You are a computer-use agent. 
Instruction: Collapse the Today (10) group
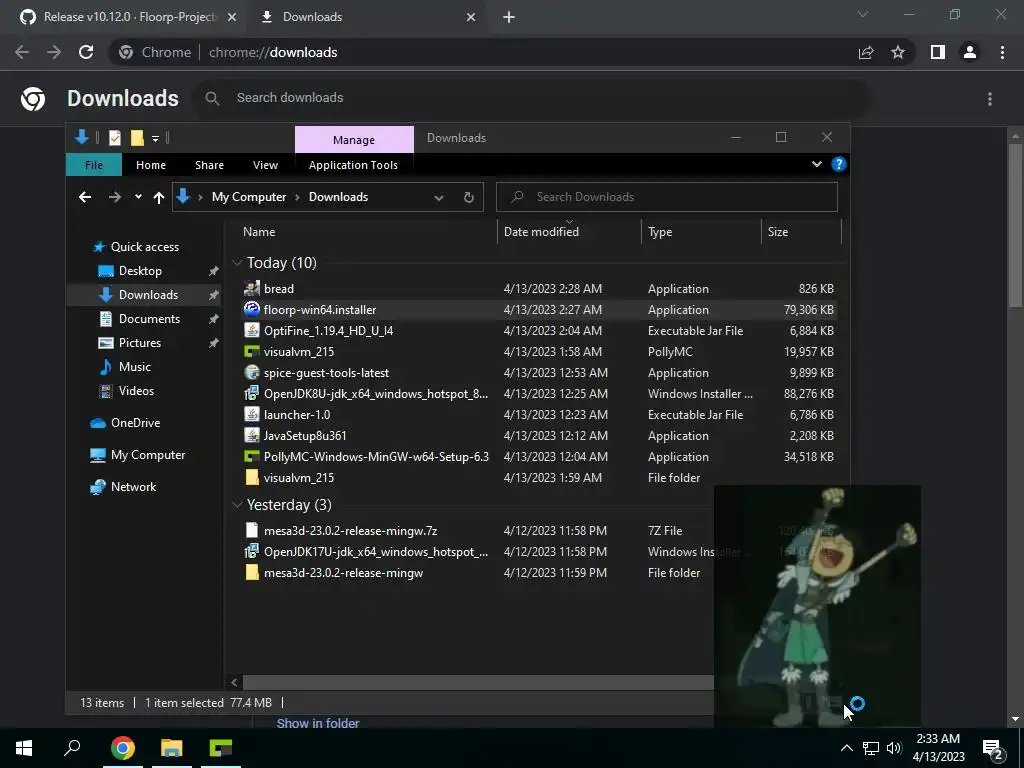point(237,263)
